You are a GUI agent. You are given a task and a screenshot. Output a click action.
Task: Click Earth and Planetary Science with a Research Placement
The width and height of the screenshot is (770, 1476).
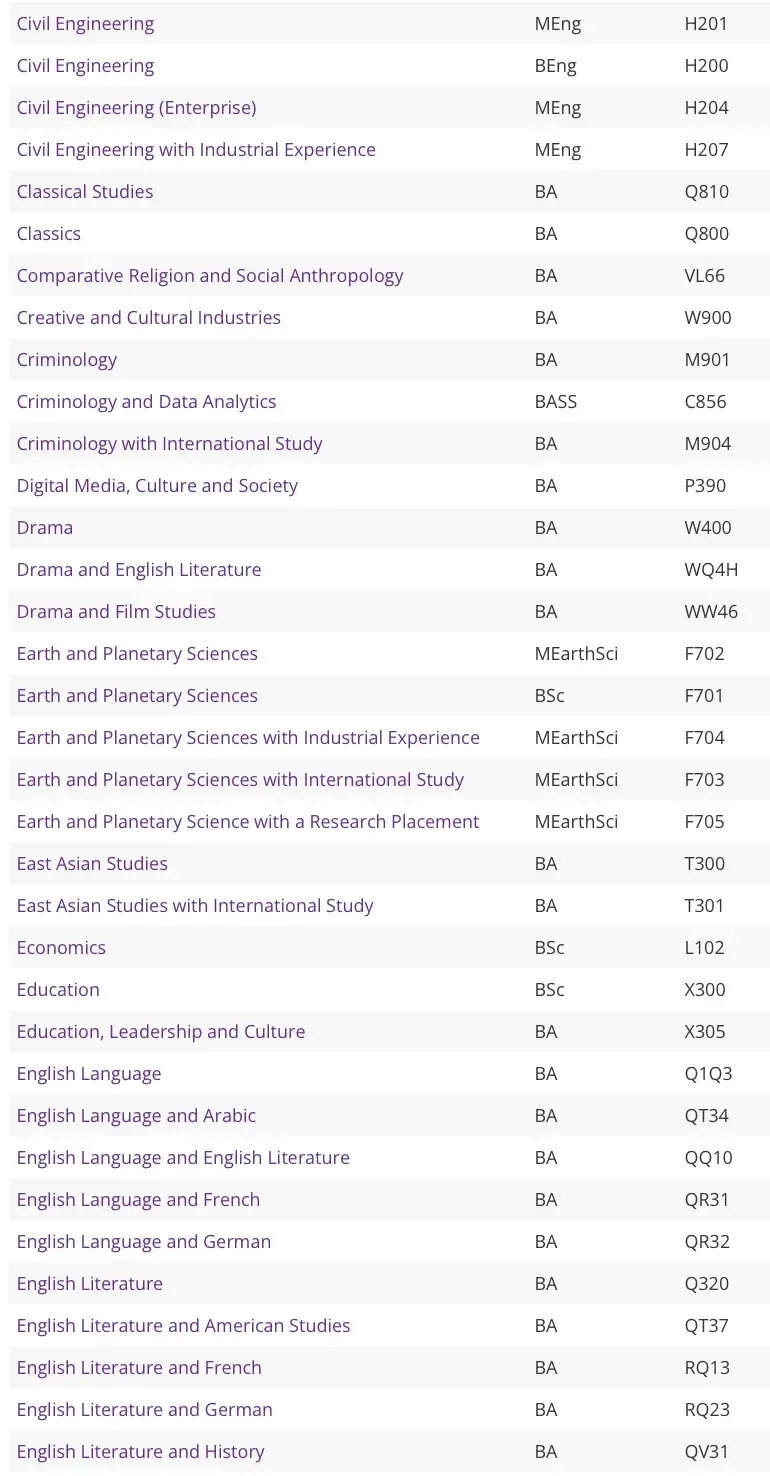[248, 822]
